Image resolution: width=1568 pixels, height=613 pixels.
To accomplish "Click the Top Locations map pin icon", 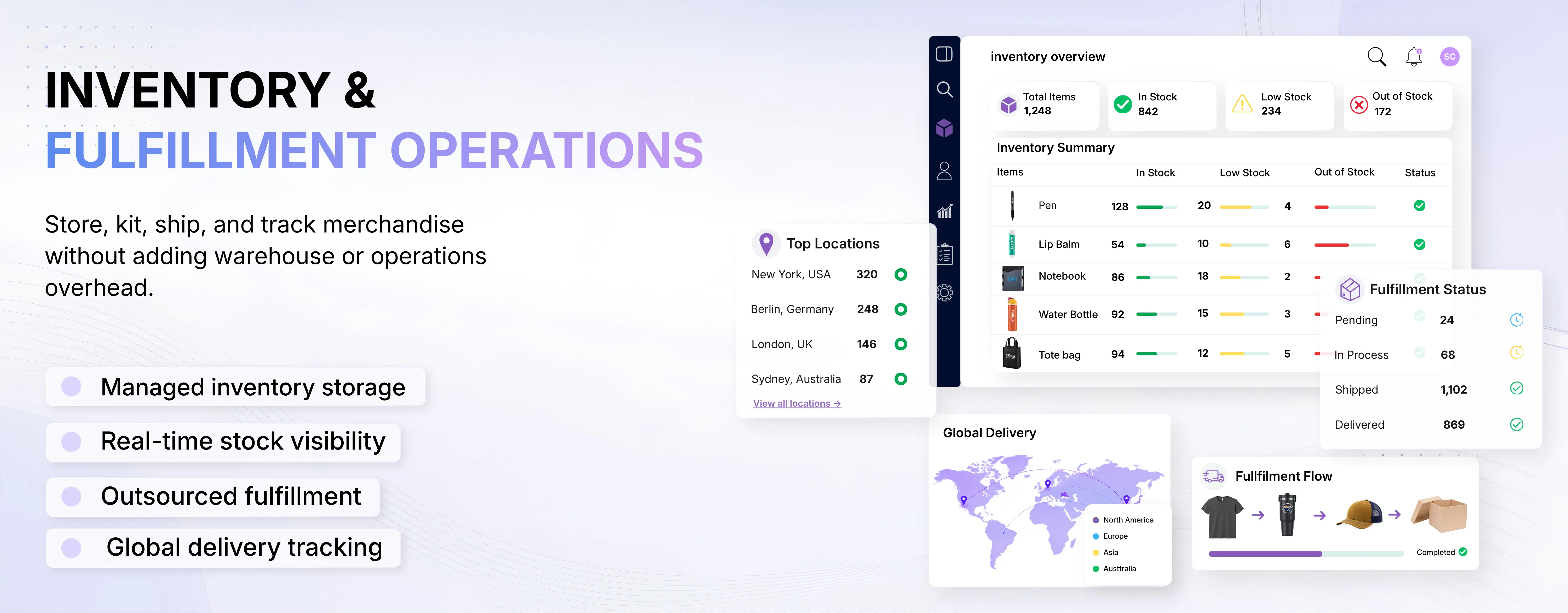I will point(766,244).
